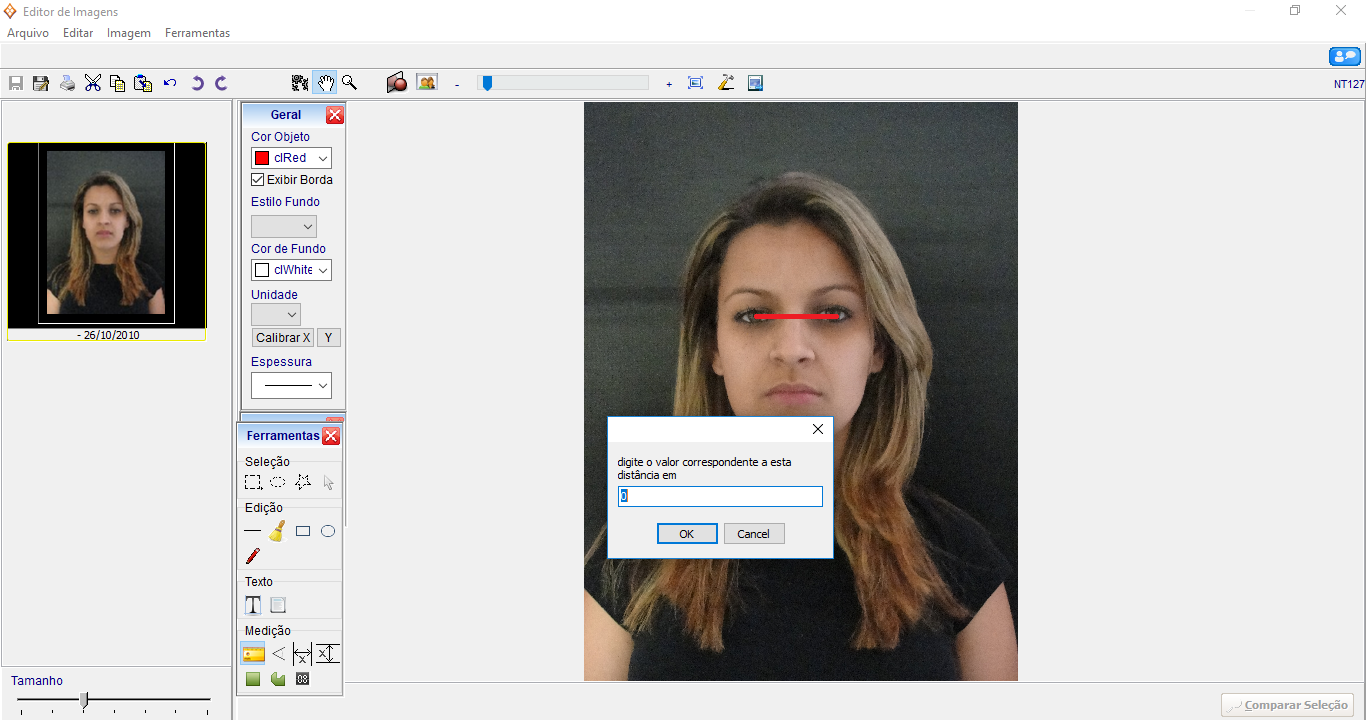Choose the text T tool
The width and height of the screenshot is (1366, 720).
253,605
